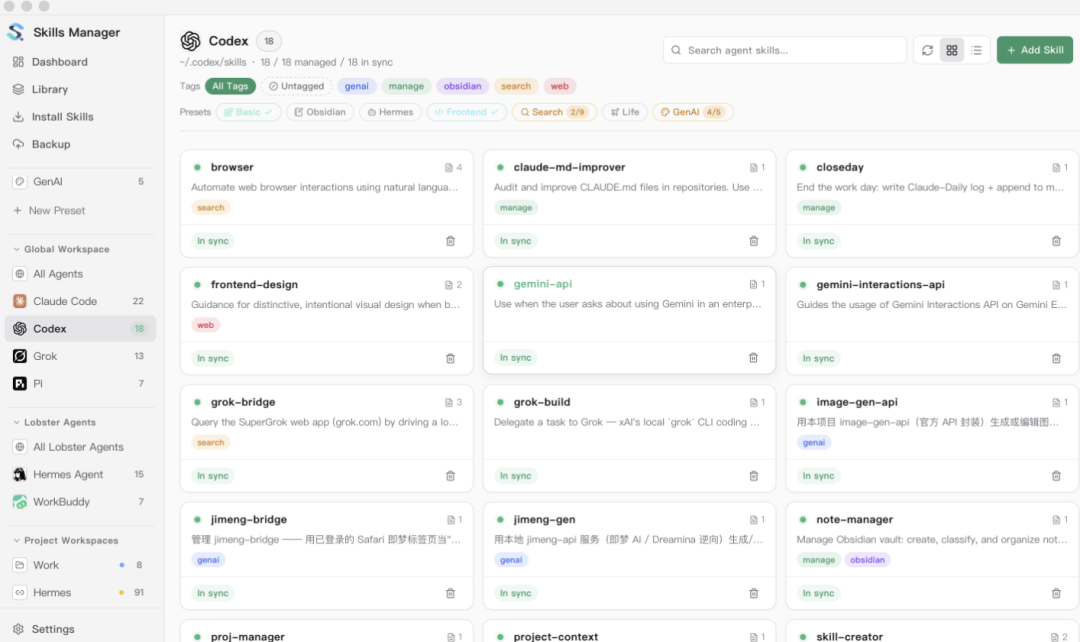This screenshot has width=1080, height=642.
Task: Toggle the Frontend preset chip
Action: pyautogui.click(x=466, y=112)
